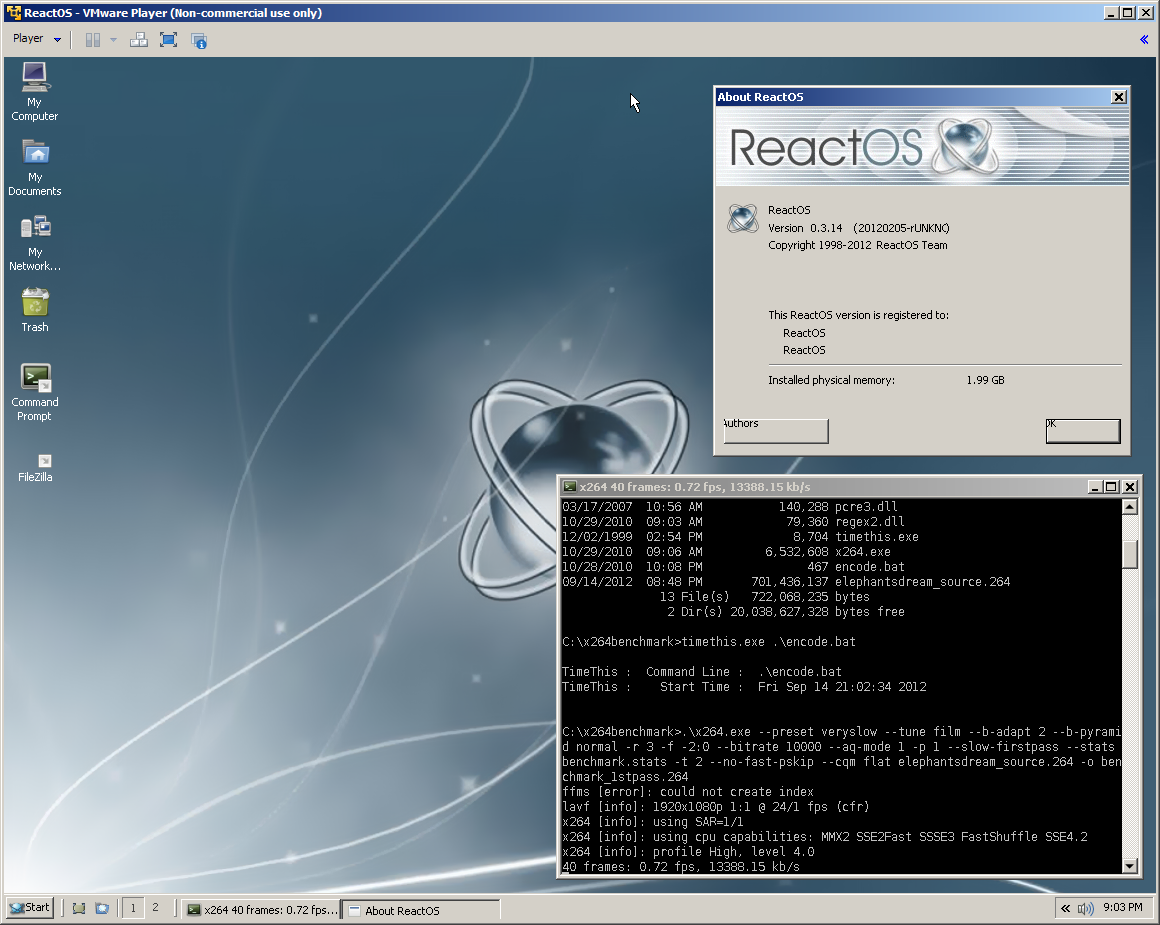Viewport: 1160px width, 925px height.
Task: Switch to virtual desktop 2
Action: 155,908
